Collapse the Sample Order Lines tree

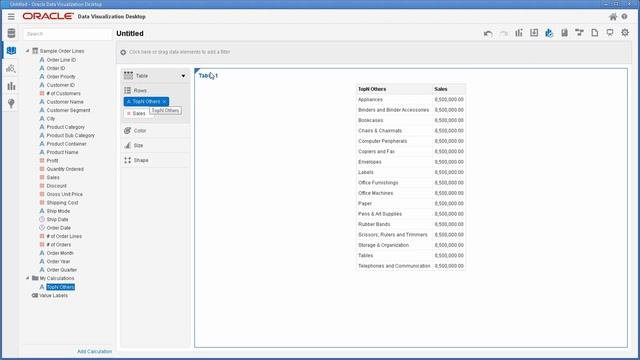(27, 51)
